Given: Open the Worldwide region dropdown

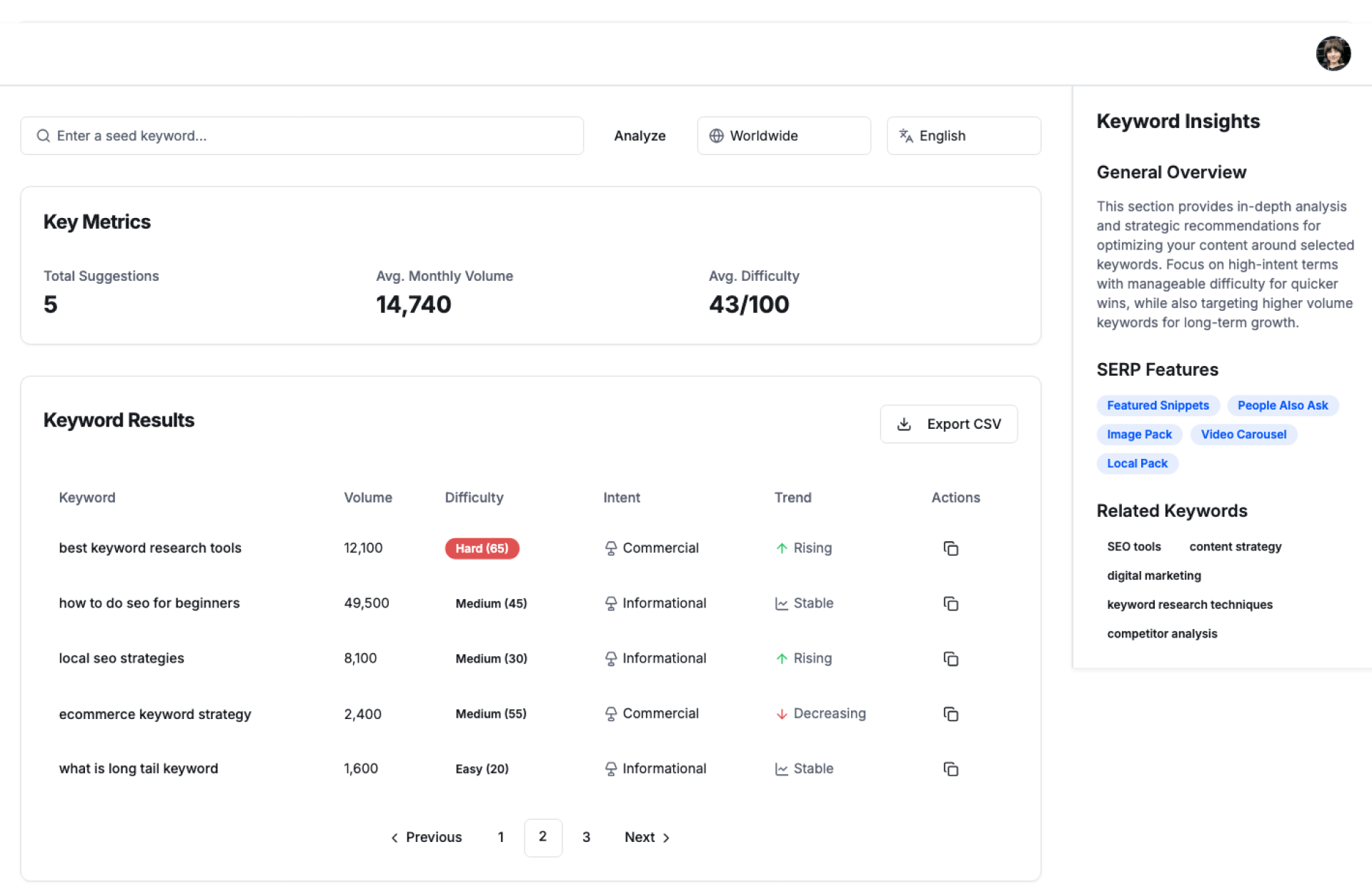Looking at the screenshot, I should pyautogui.click(x=783, y=136).
